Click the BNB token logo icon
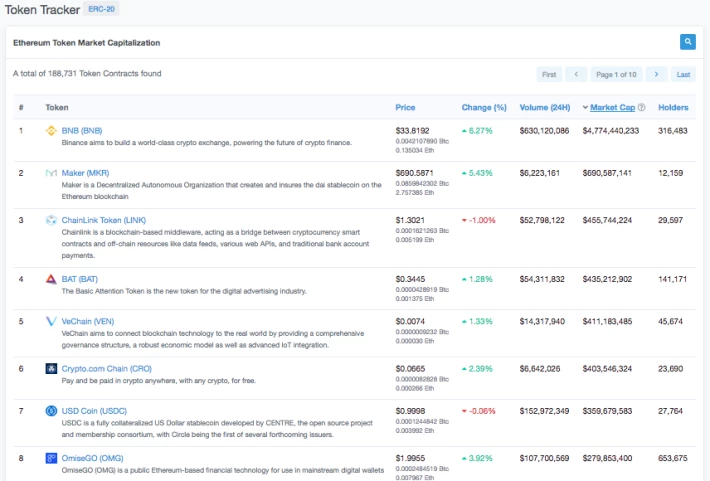This screenshot has height=481, width=710. 51,131
